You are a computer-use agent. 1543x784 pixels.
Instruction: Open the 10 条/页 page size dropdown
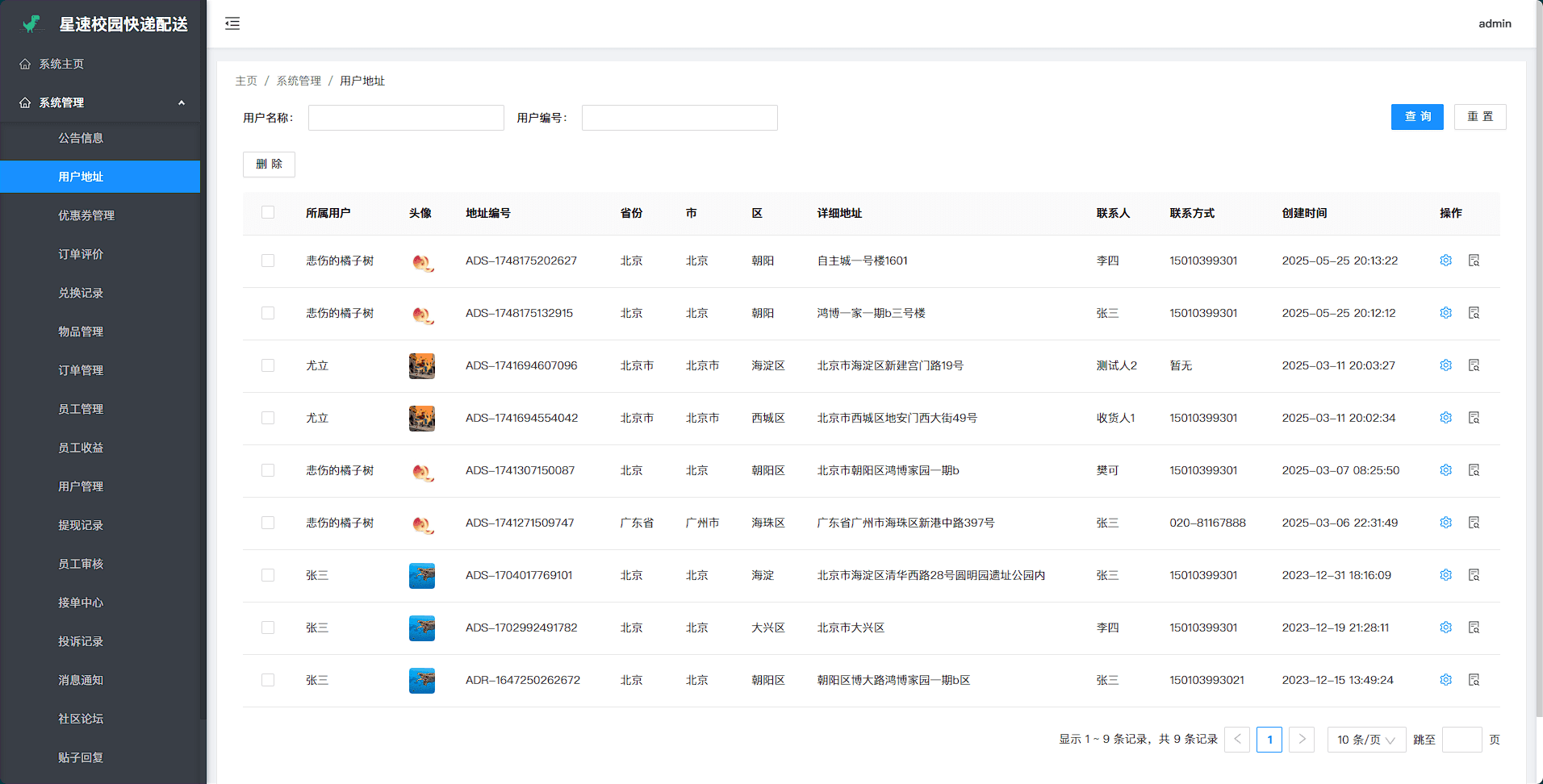[x=1365, y=740]
